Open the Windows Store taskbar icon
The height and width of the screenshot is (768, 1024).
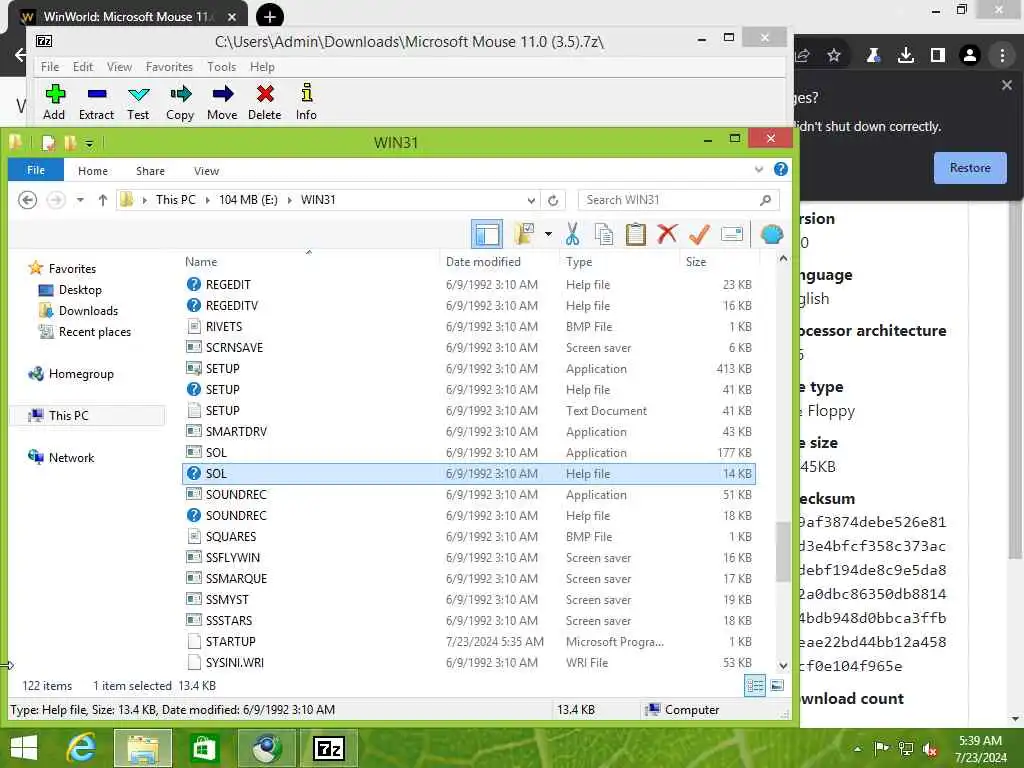[x=204, y=748]
